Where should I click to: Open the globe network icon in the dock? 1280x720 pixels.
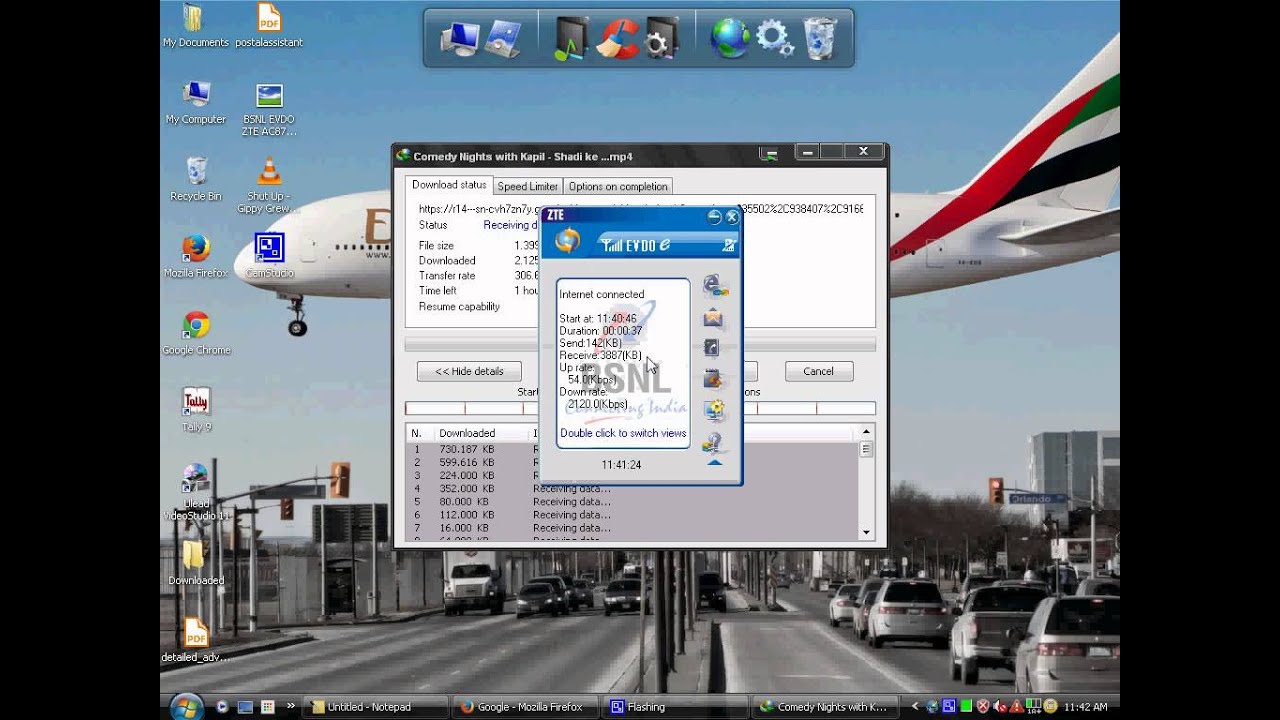729,38
